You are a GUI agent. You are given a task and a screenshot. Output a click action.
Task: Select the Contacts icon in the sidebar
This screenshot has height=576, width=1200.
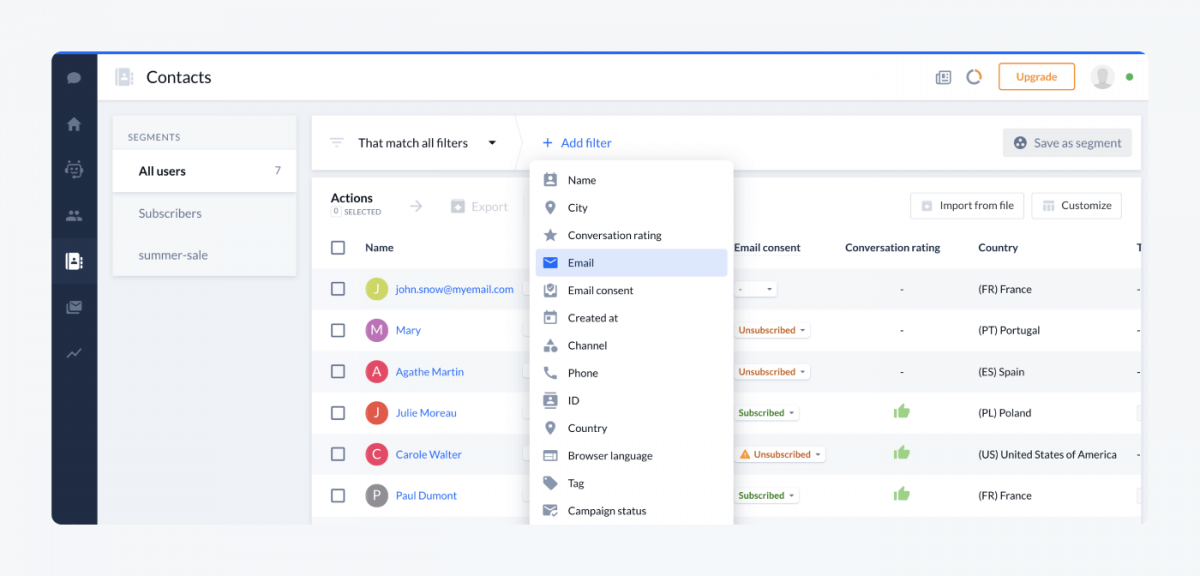(74, 261)
